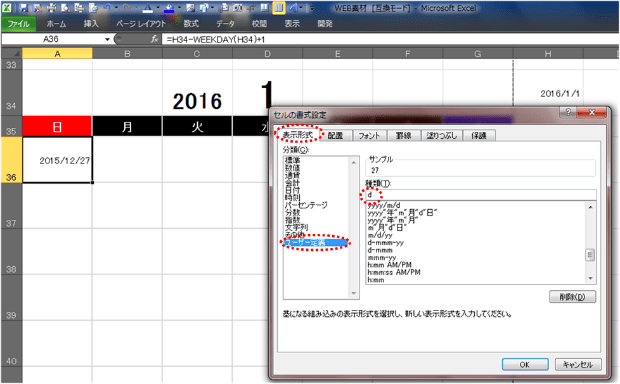Open the font color dropdown arrow
Screen dimensions: 620x384
tap(158, 8)
